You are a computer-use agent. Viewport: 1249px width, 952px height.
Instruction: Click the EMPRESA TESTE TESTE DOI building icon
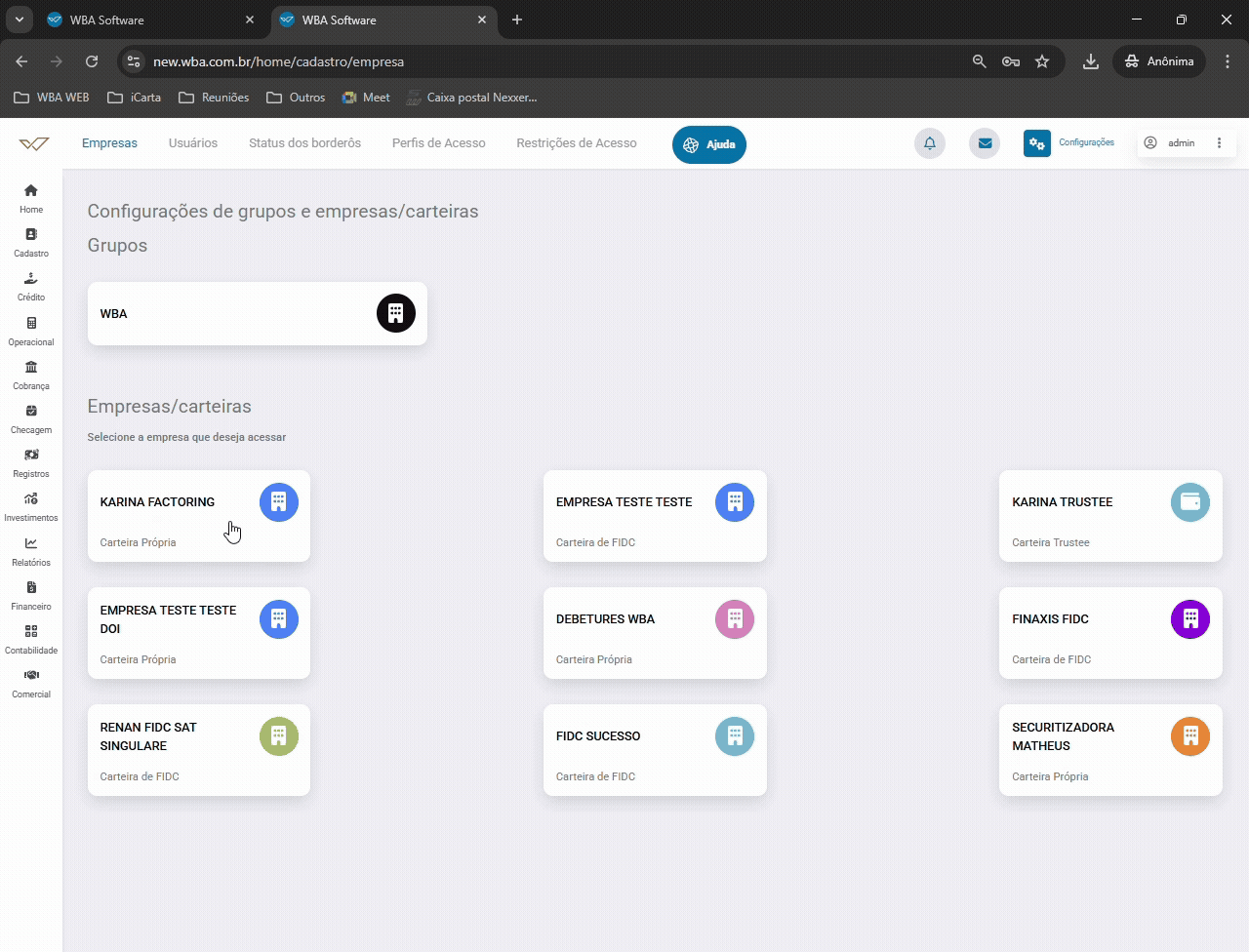point(279,619)
